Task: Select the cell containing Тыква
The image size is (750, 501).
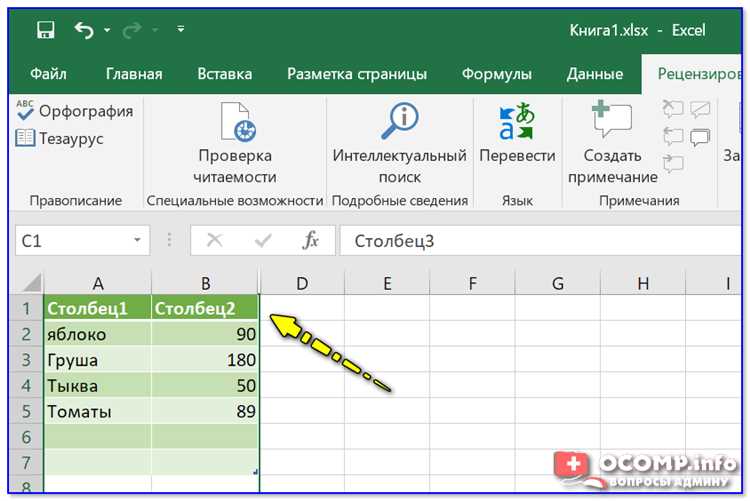Action: [x=98, y=385]
